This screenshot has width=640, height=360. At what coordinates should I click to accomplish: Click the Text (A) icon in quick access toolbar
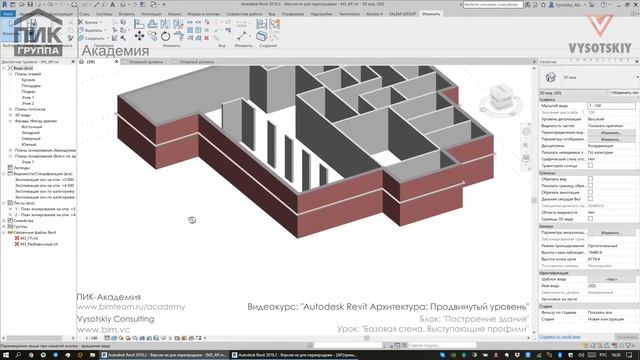[112, 4]
